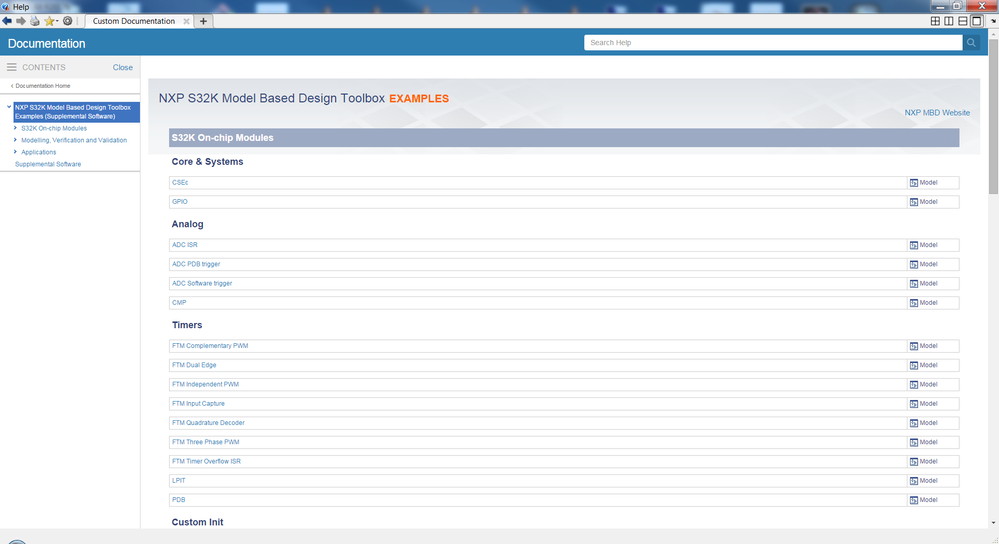Open Modelling, Verification and Validation in contents
This screenshot has width=999, height=544.
[74, 140]
